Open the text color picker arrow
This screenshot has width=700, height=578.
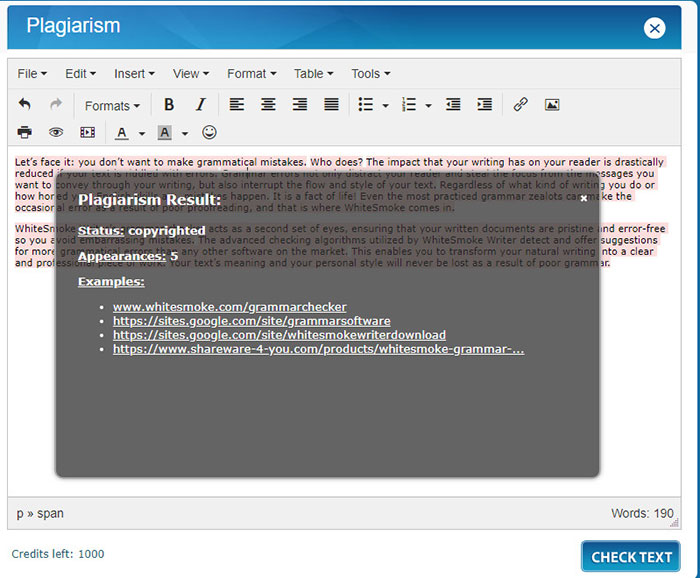tap(142, 133)
